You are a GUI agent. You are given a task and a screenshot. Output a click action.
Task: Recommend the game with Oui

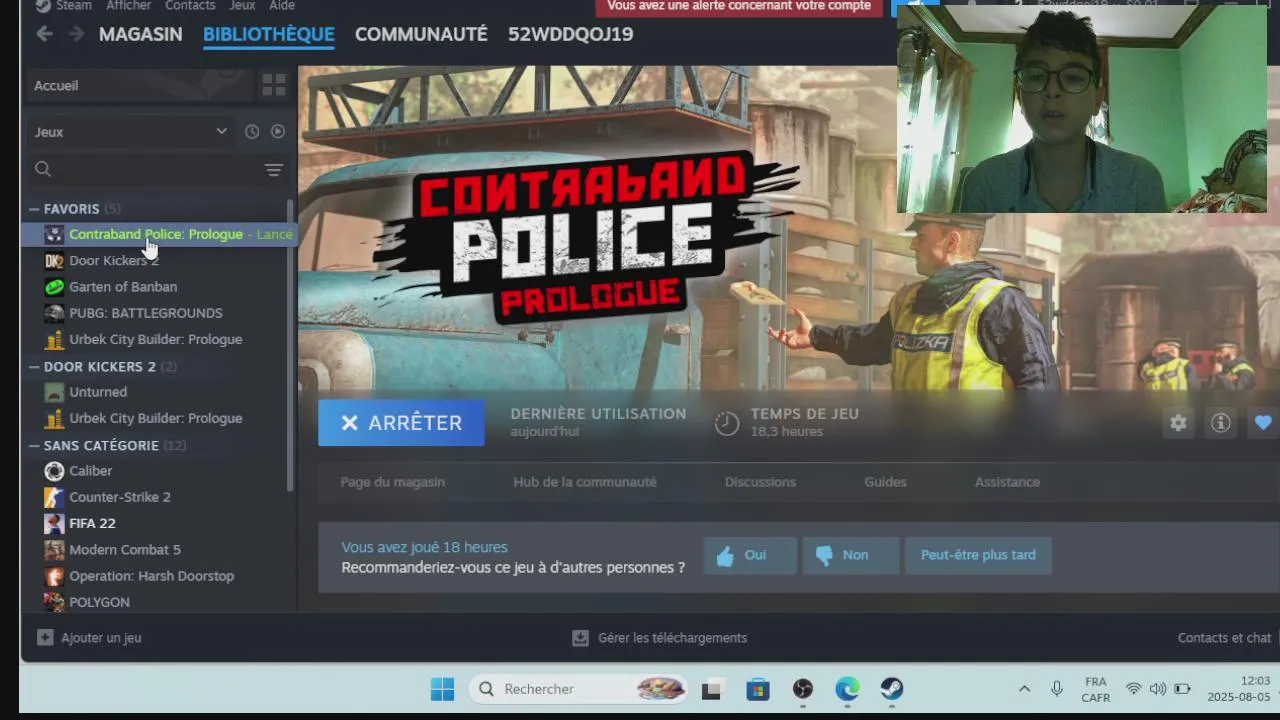[x=750, y=555]
